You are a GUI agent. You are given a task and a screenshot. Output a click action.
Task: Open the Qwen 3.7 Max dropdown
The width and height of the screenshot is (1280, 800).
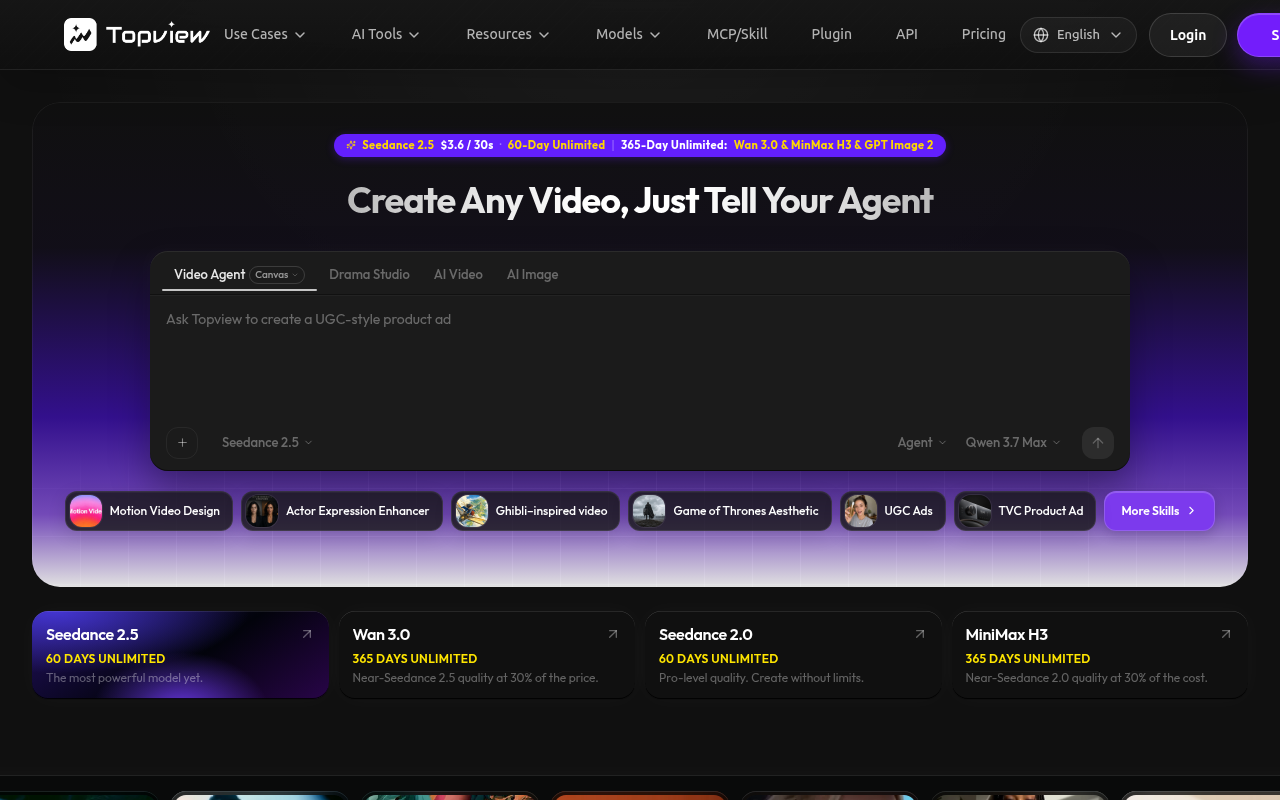1013,442
